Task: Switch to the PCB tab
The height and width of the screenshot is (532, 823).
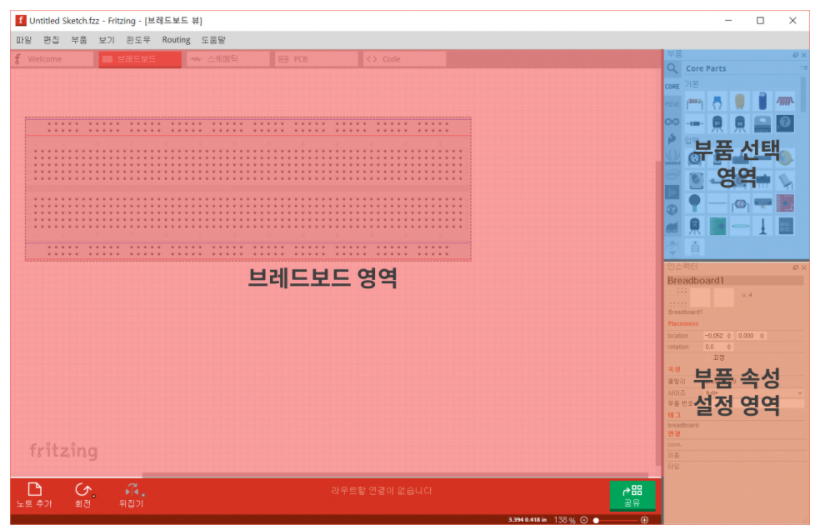Action: tap(316, 59)
